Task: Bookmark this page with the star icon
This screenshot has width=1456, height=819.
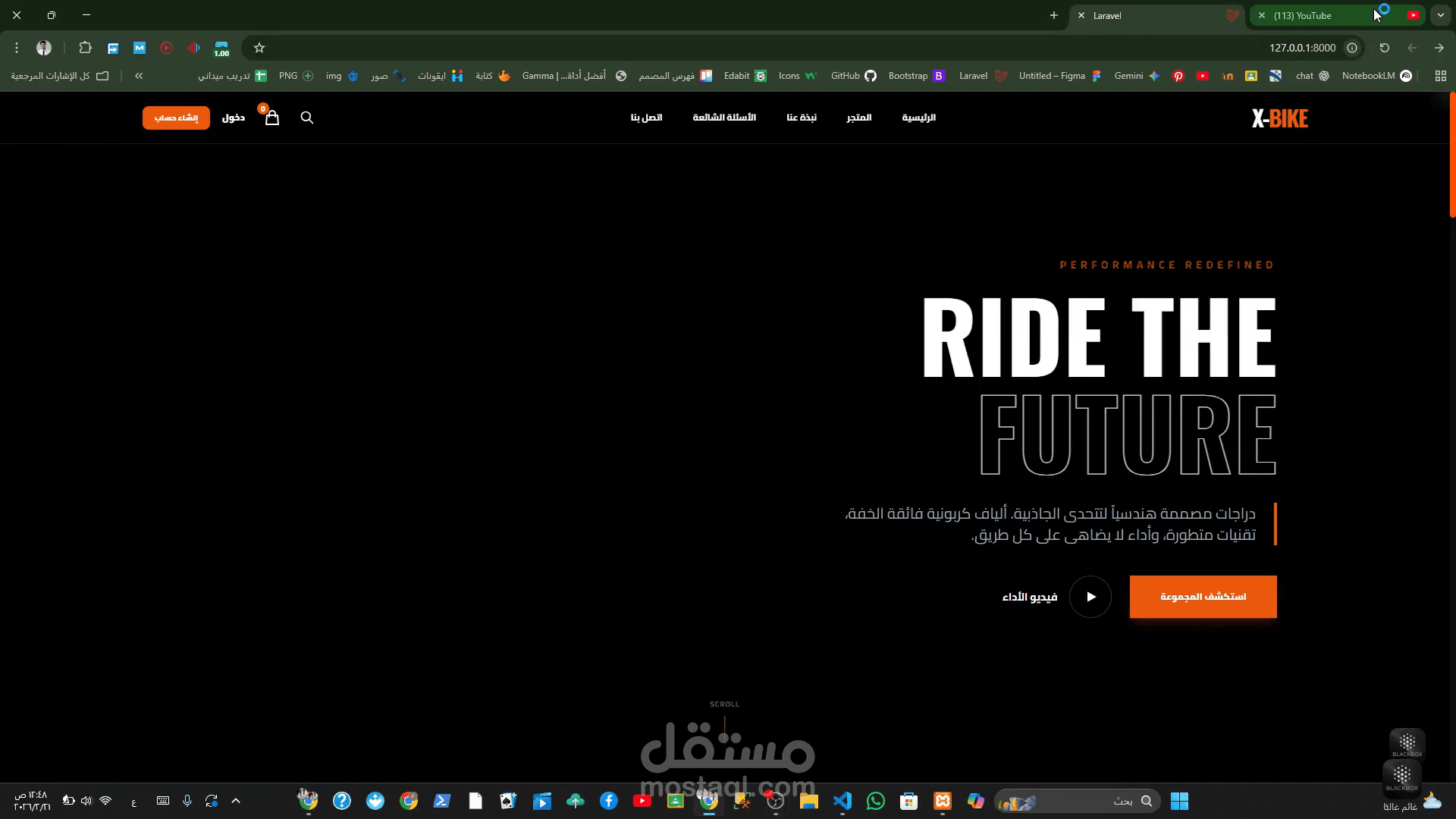Action: pos(259,48)
